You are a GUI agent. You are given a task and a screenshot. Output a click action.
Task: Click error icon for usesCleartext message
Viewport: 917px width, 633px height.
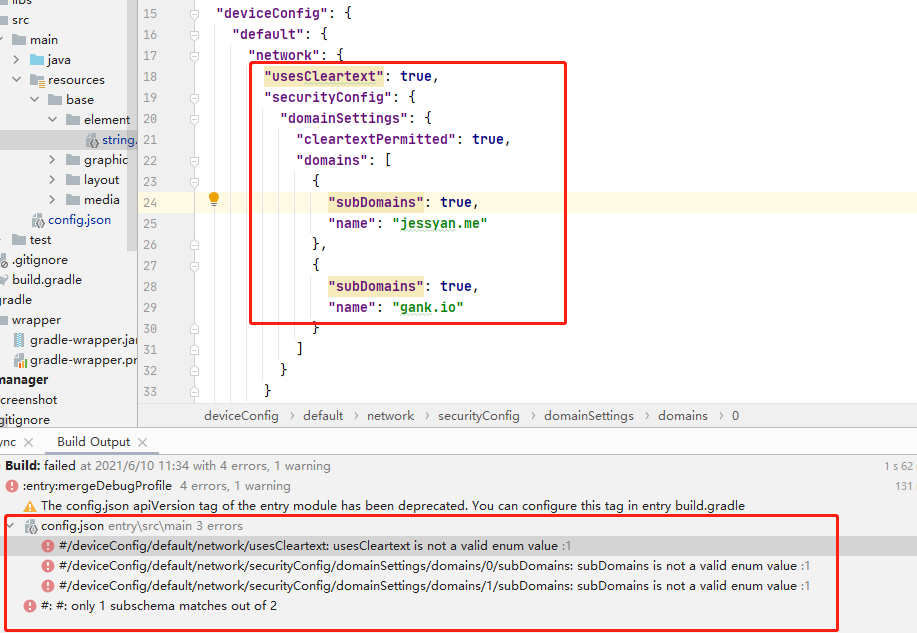[x=48, y=546]
